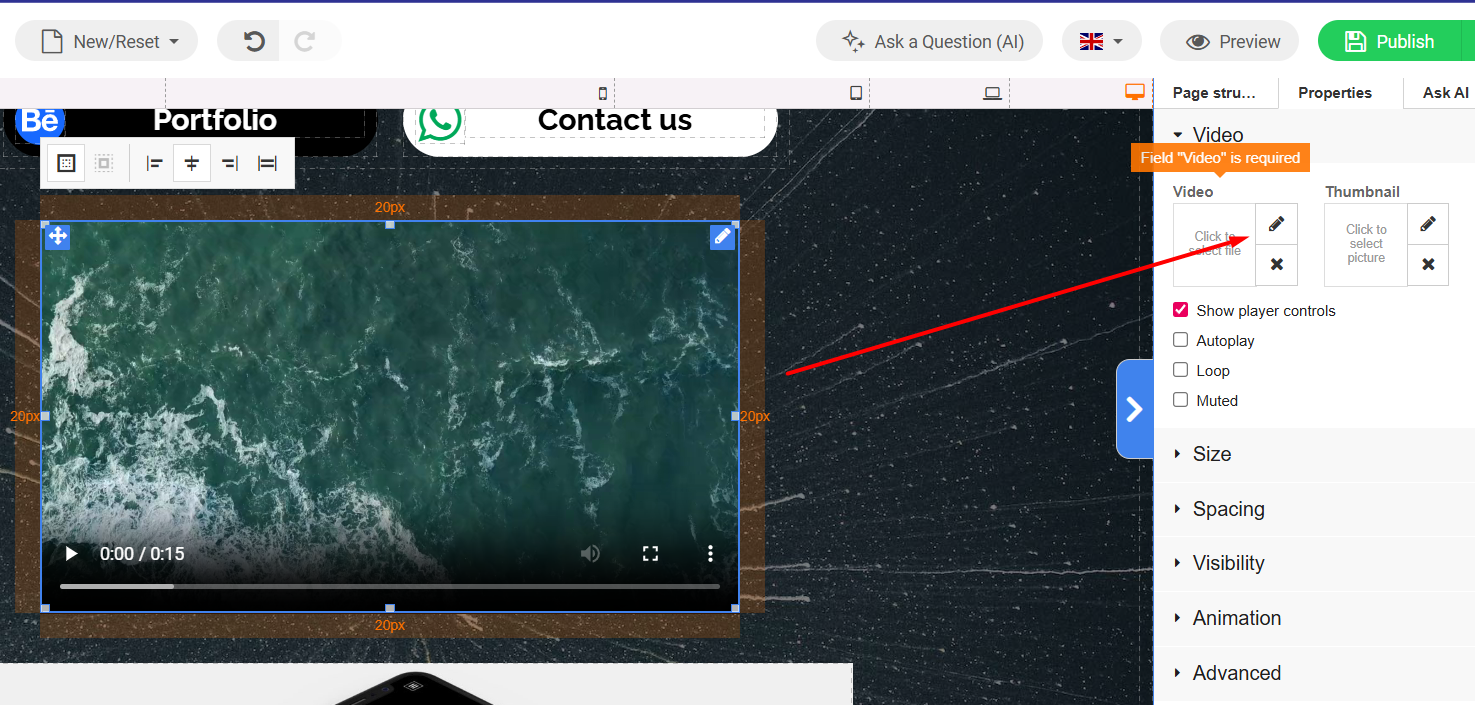Viewport: 1475px width, 705px height.
Task: Click the pencil icon next to Video field
Action: point(1276,224)
